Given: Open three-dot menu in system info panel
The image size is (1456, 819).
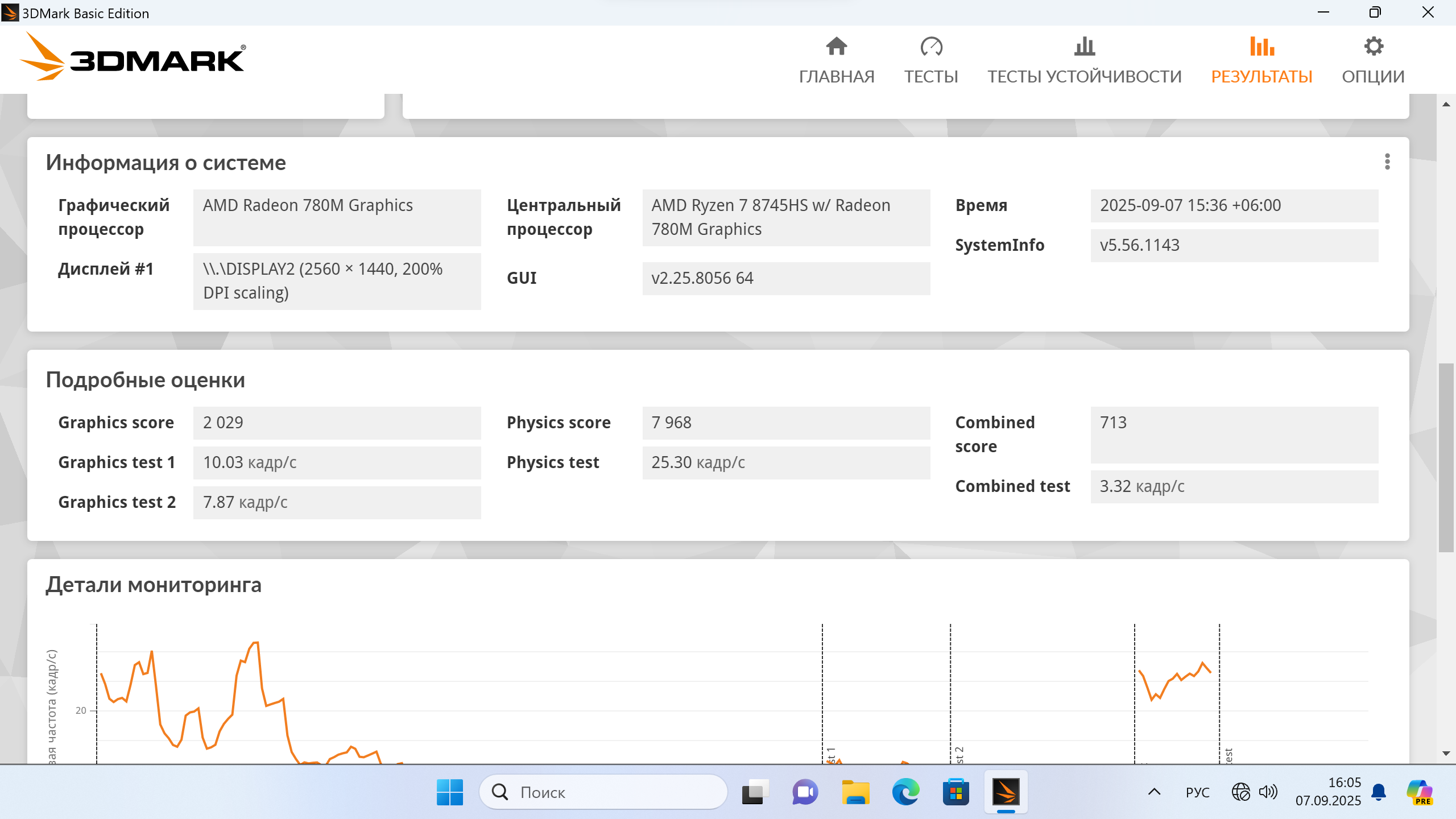Looking at the screenshot, I should [x=1387, y=162].
